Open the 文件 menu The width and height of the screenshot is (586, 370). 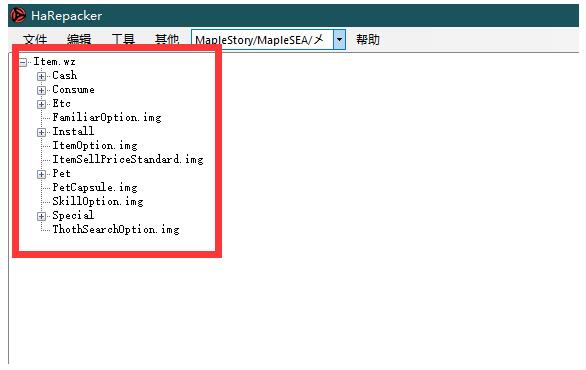(35, 39)
